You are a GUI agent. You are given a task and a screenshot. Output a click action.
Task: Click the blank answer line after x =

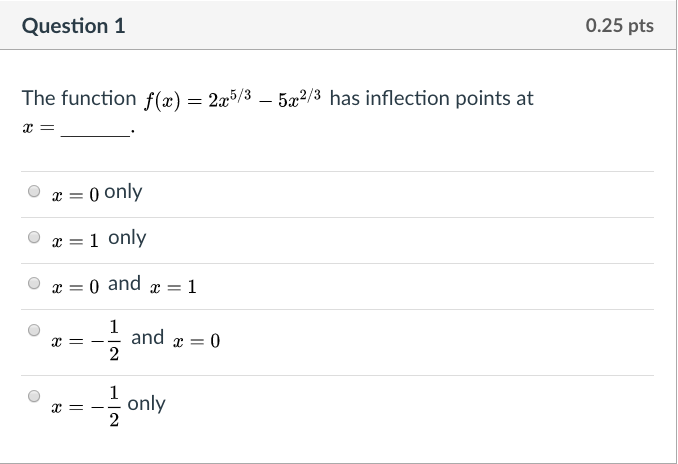(x=96, y=131)
